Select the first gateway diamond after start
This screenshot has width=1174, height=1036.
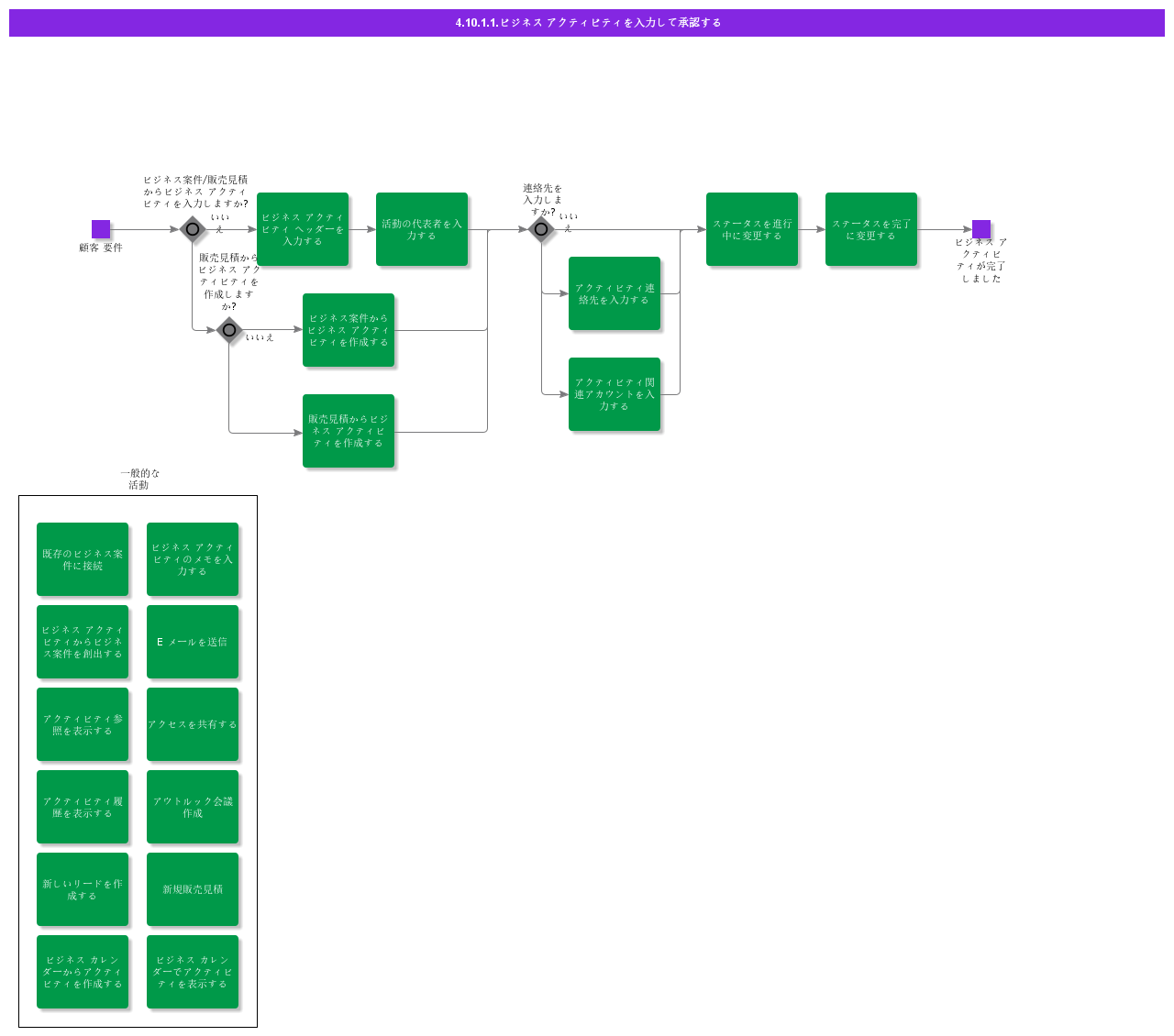click(x=193, y=229)
